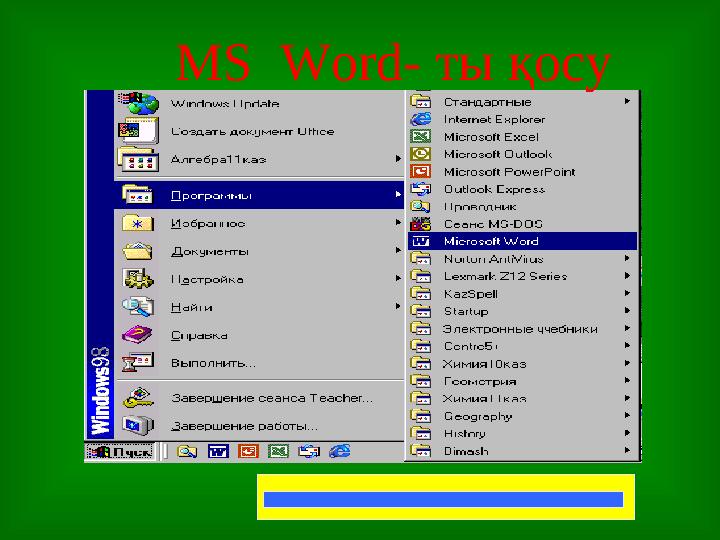Open the Geography program folder
Viewport: 720px width, 540px height.
(x=523, y=416)
